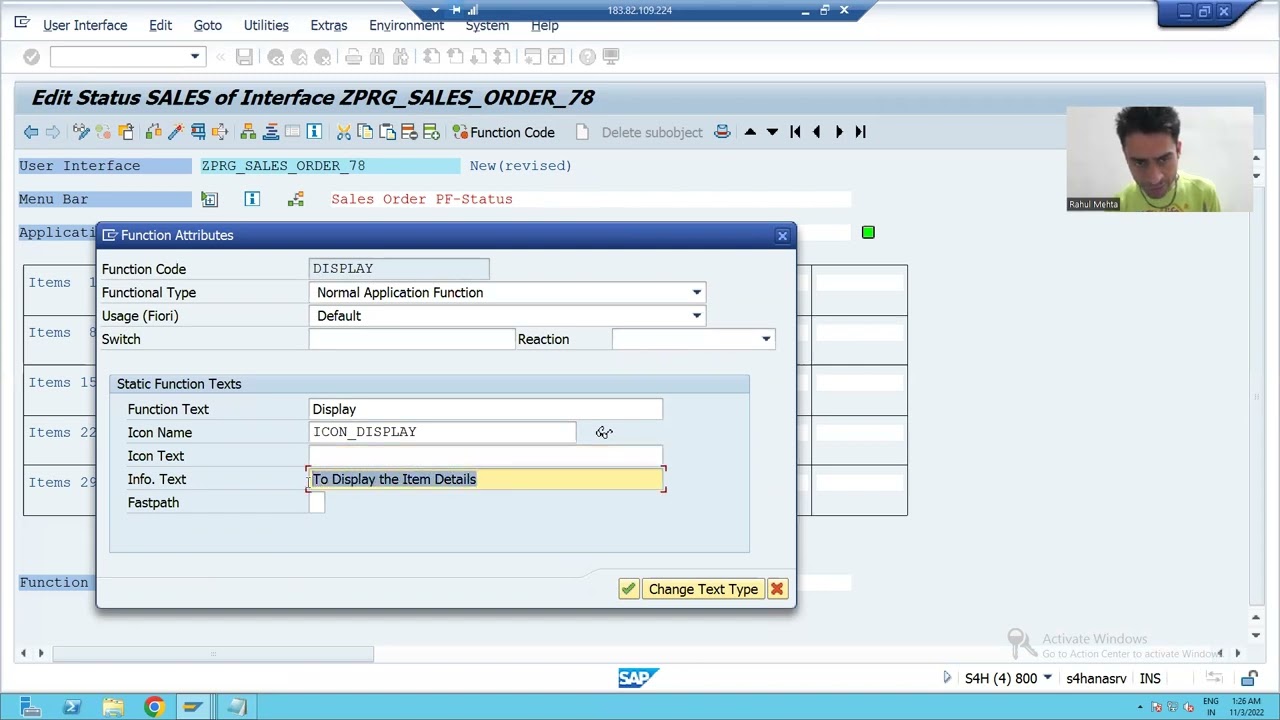Click the triangle expander in status bar

[x=947, y=679]
